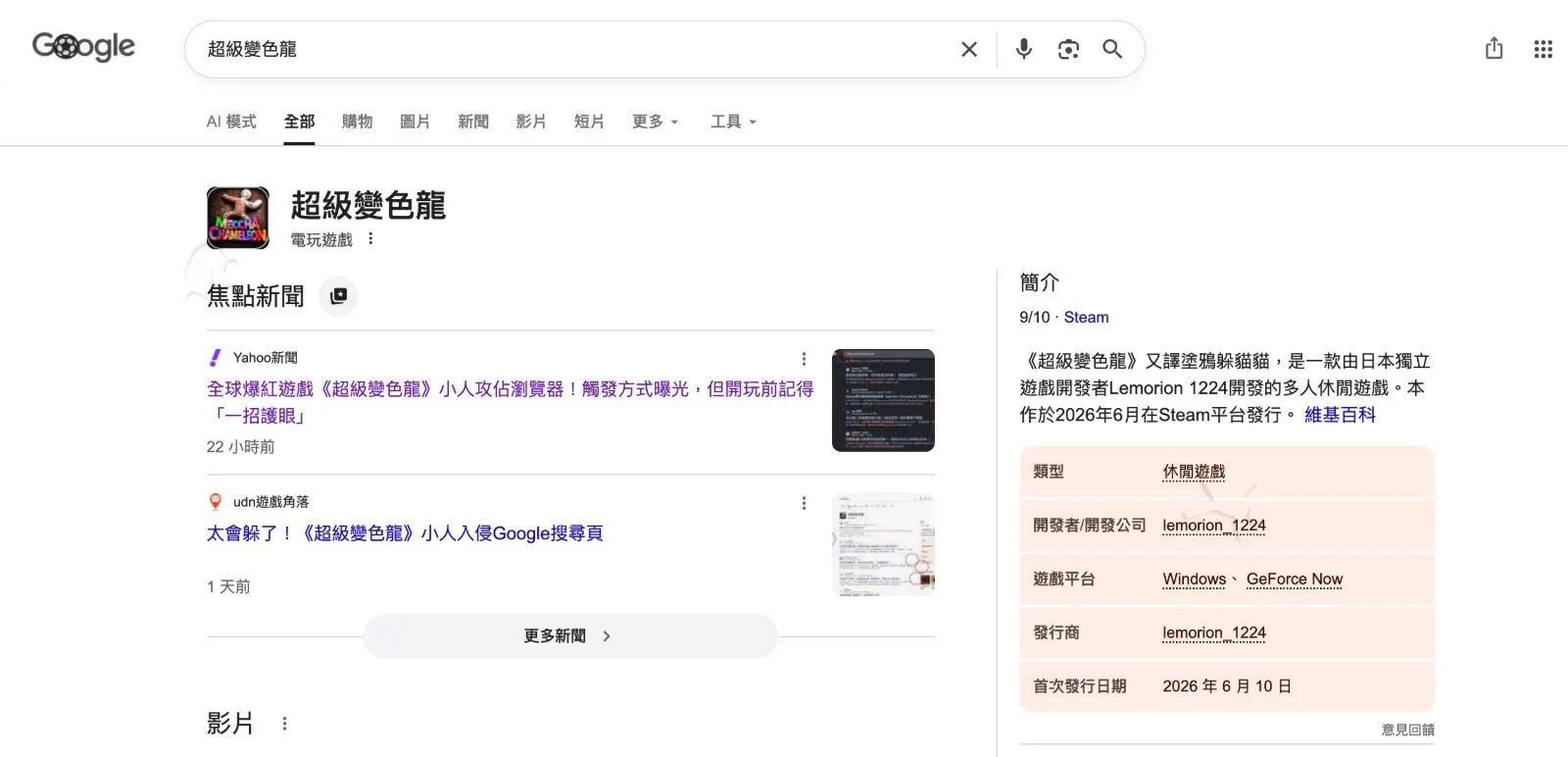Viewport: 1568px width, 757px height.
Task: Open more options beside 電玩遊戲 label
Action: tap(370, 238)
